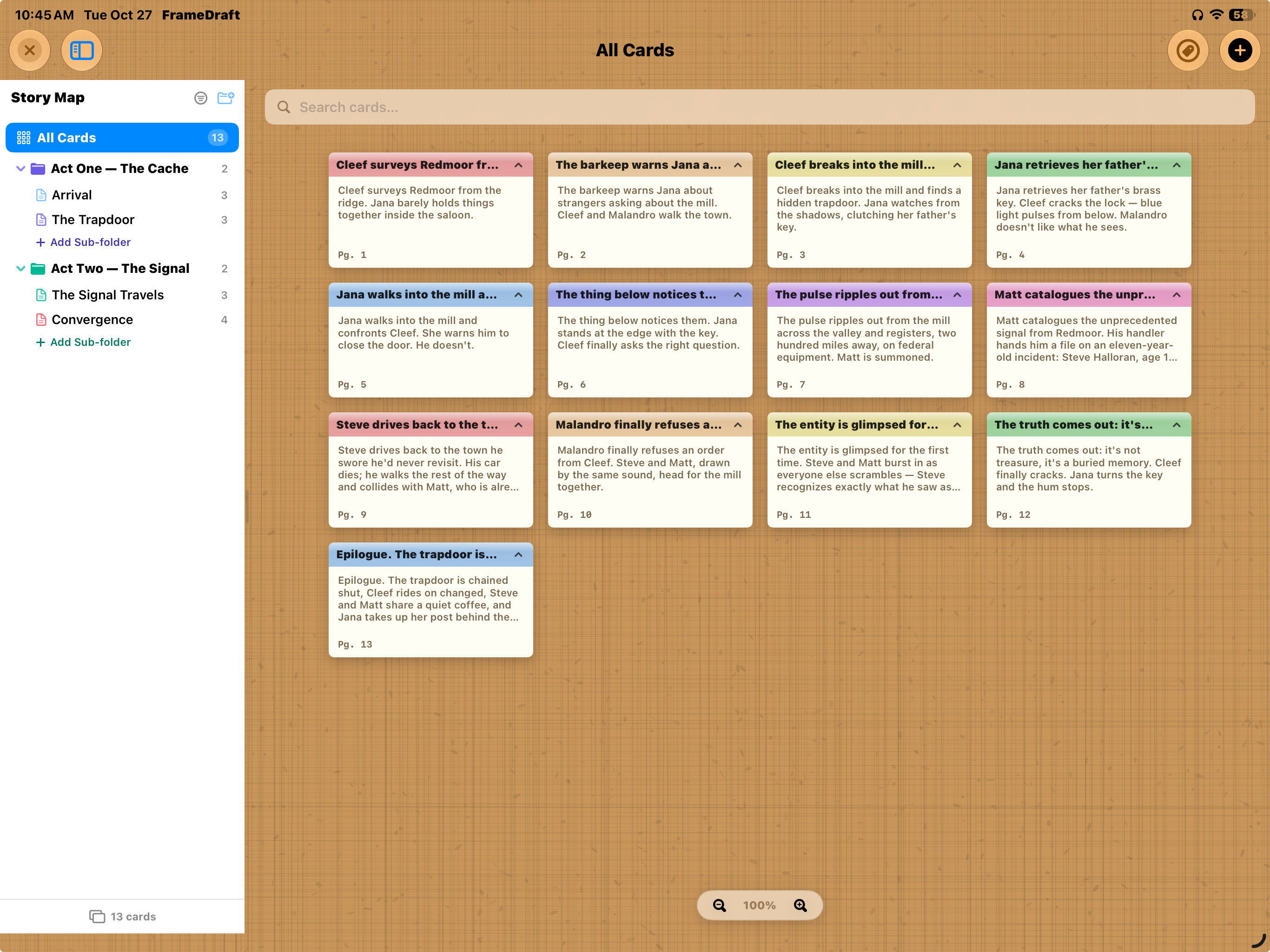Collapse the 'truth comes out' card
Image resolution: width=1270 pixels, height=952 pixels.
1177,425
